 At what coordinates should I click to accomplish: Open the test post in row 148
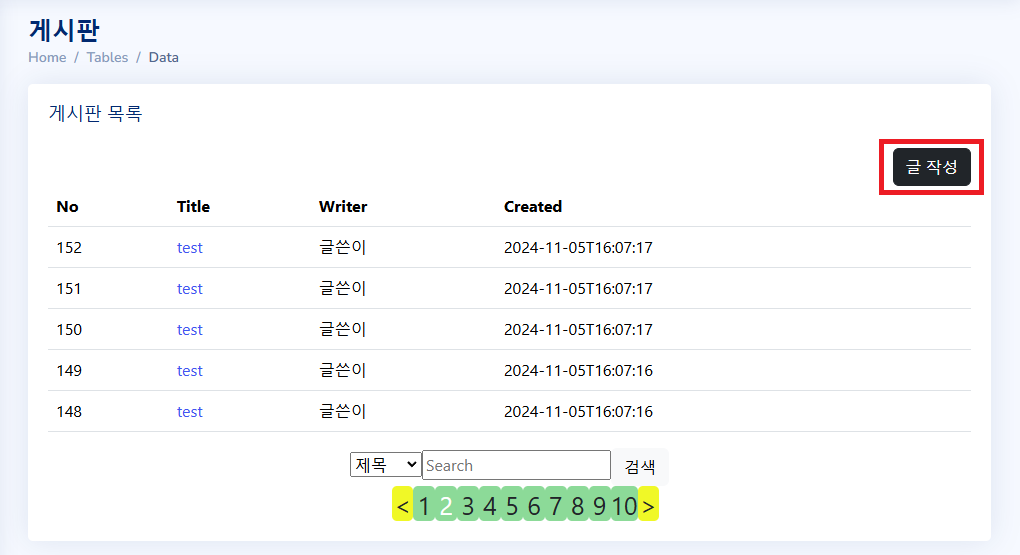(x=189, y=412)
